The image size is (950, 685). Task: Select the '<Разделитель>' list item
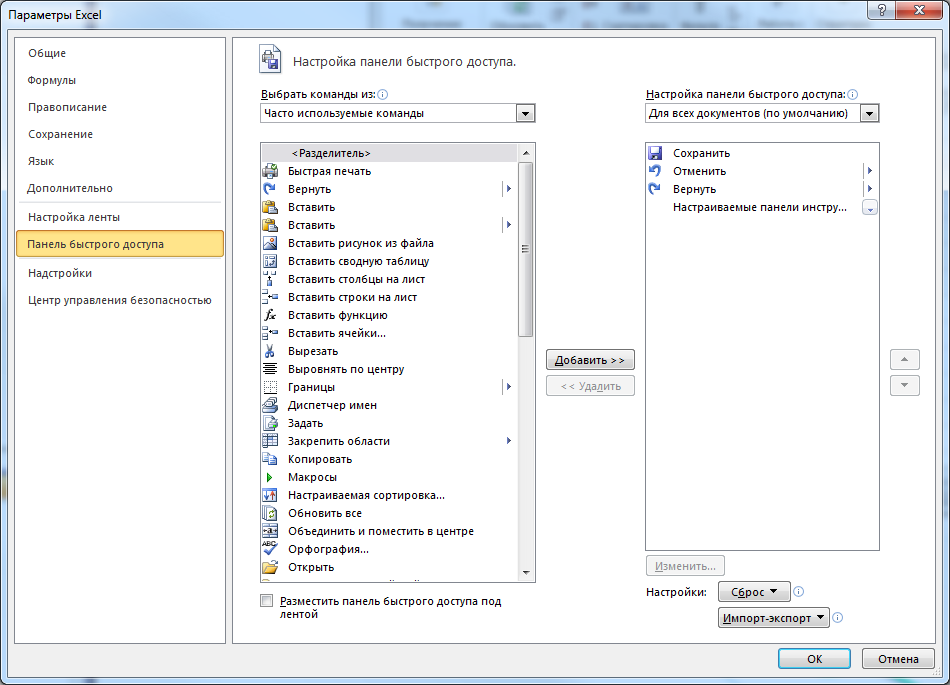[390, 153]
